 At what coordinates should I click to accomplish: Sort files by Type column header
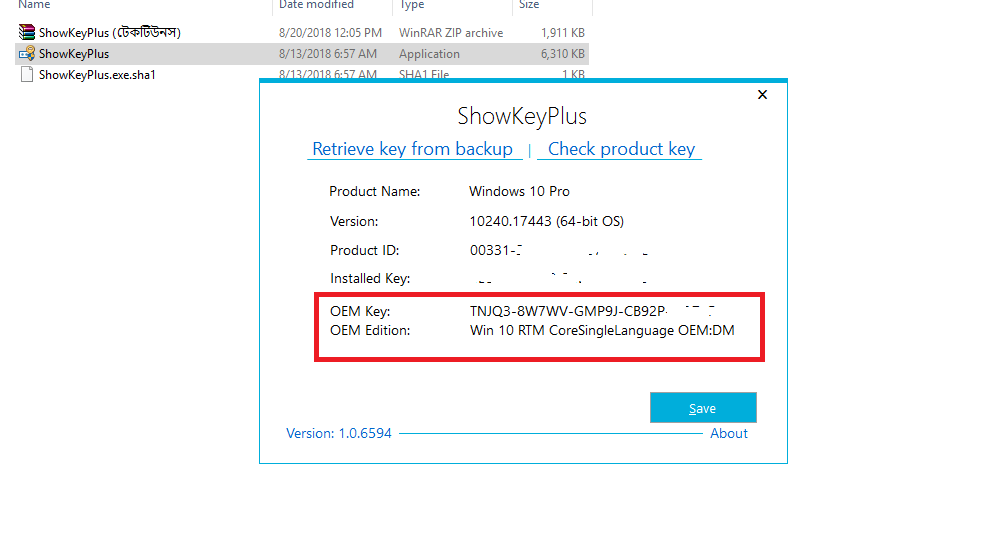(412, 5)
